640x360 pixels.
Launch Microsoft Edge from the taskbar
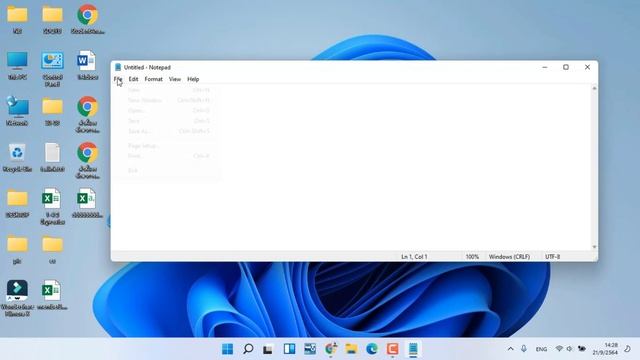pos(372,349)
